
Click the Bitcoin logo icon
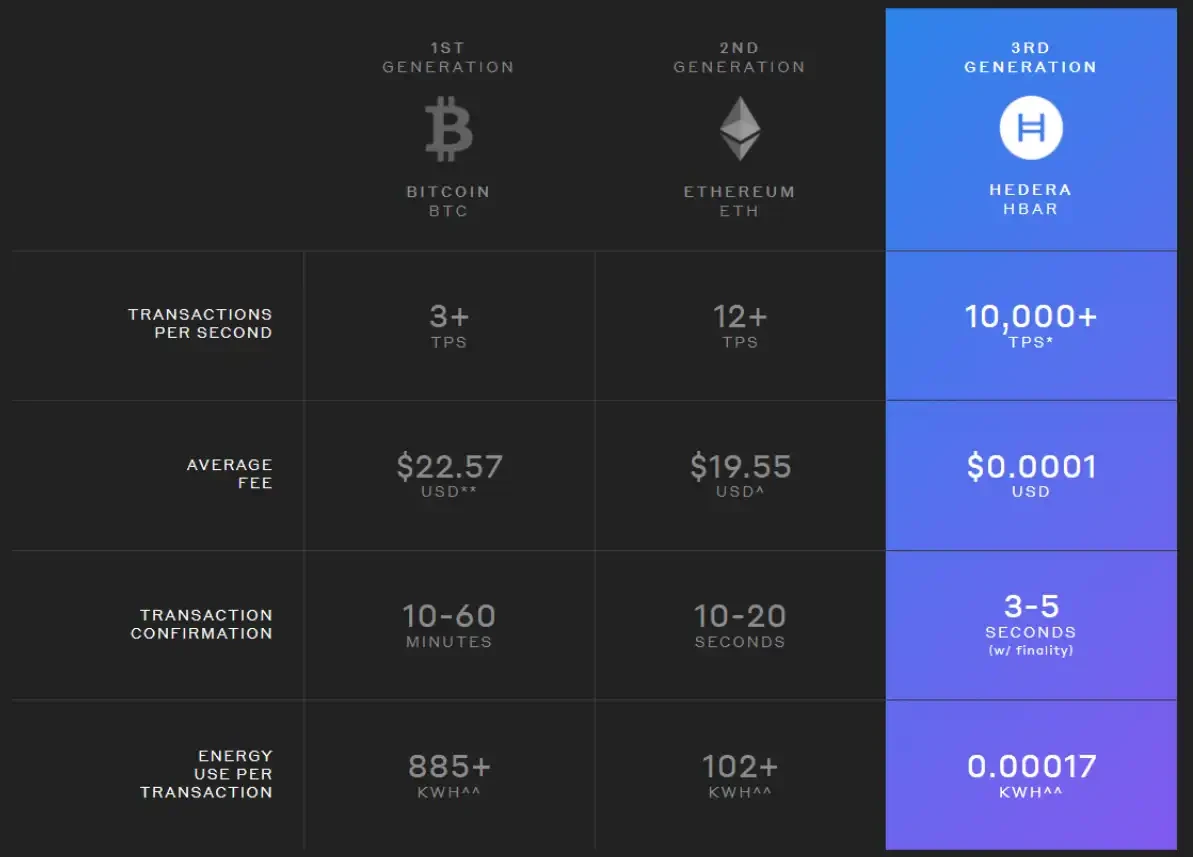tap(449, 129)
